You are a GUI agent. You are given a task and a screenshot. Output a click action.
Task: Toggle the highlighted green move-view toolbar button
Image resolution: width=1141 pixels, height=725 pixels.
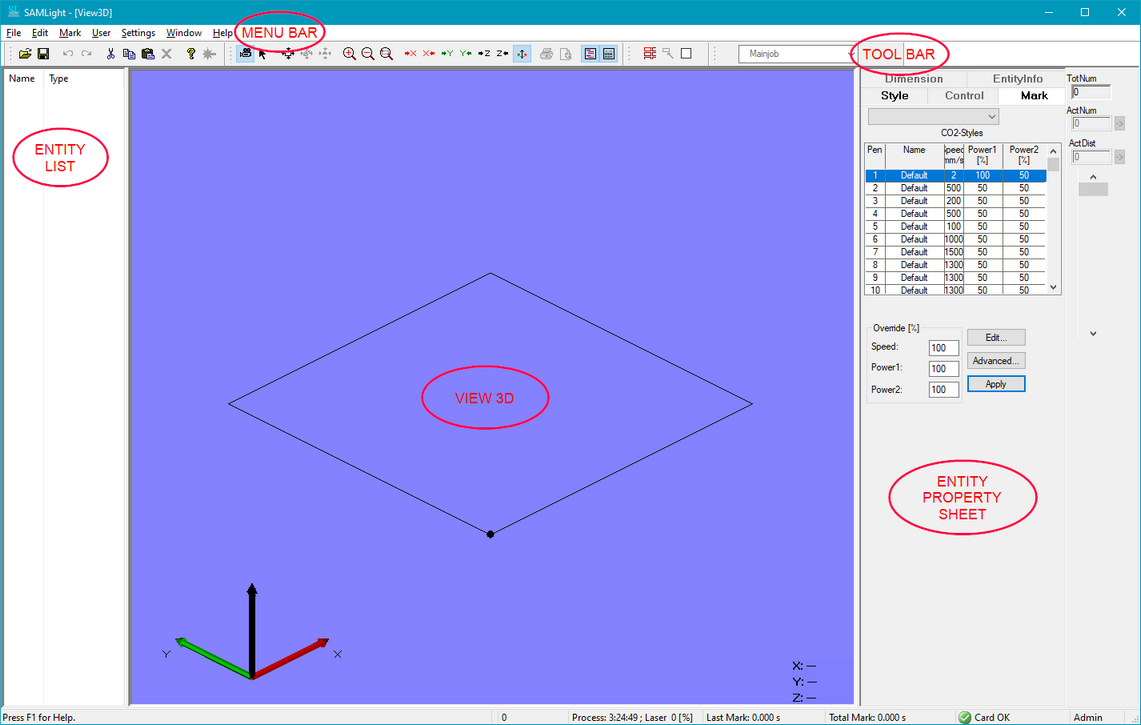(522, 54)
